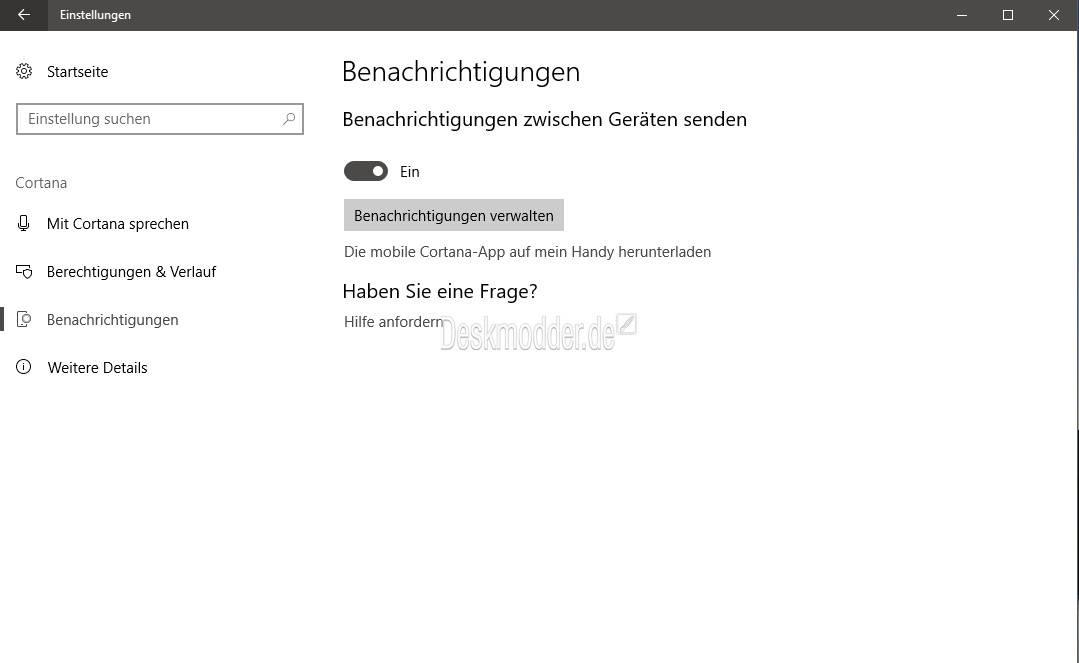Click the info icon beside Weitere Details
This screenshot has height=663, width=1079.
coord(24,368)
